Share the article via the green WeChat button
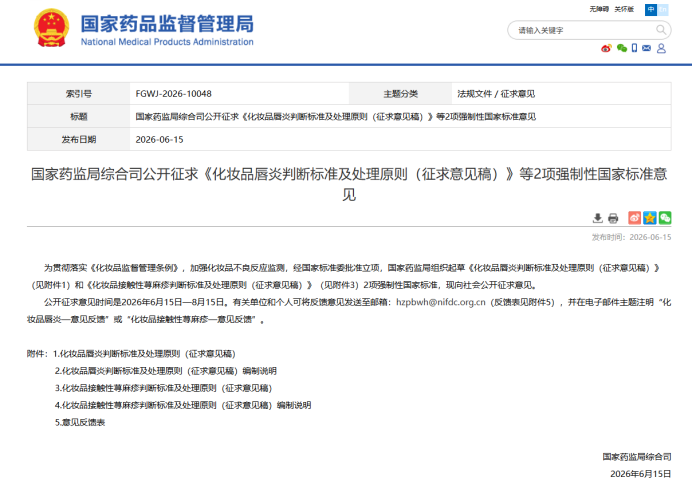692x481 pixels. (665, 218)
